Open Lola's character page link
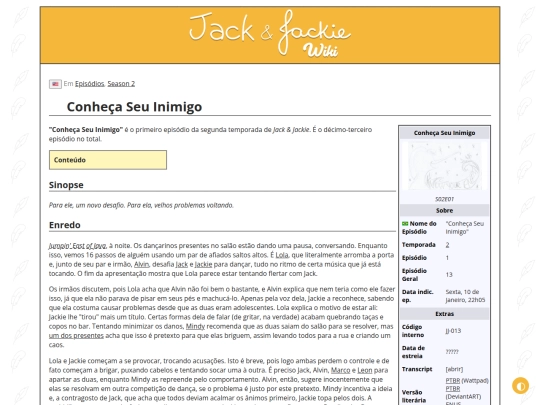Viewport: 540px width, 405px height. click(x=282, y=255)
